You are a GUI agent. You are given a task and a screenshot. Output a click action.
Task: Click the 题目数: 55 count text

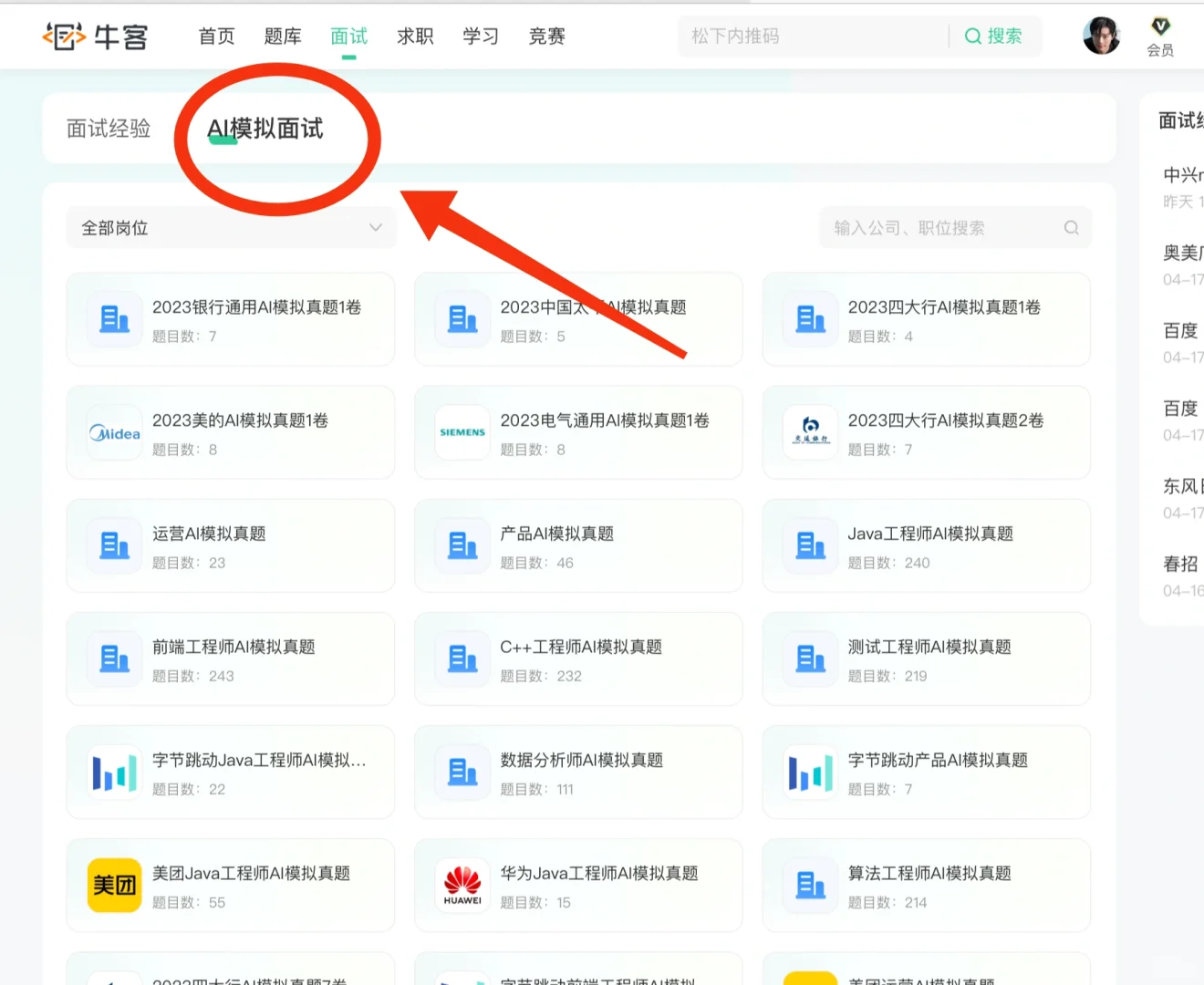189,903
